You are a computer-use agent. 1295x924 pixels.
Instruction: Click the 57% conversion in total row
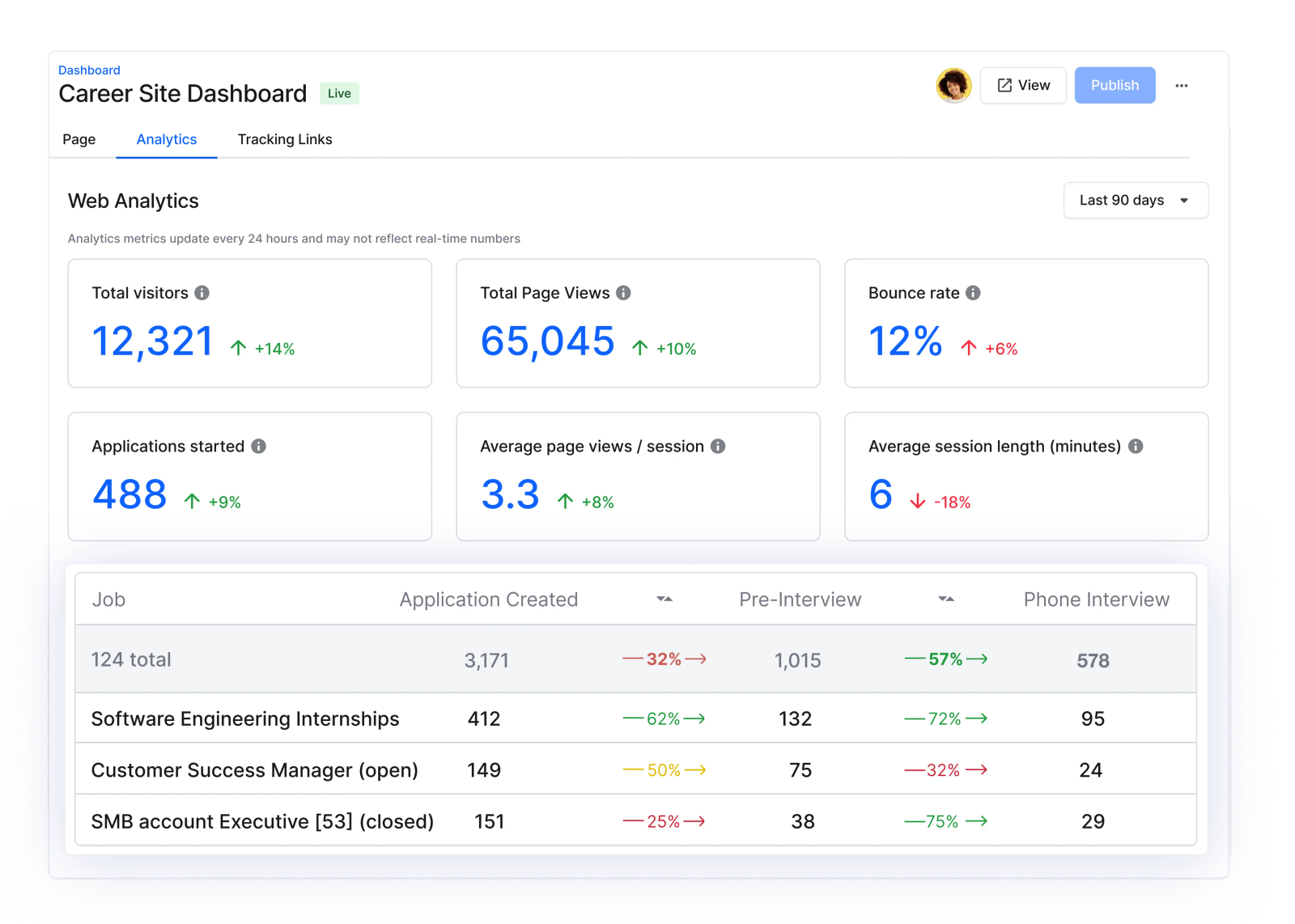[x=946, y=659]
